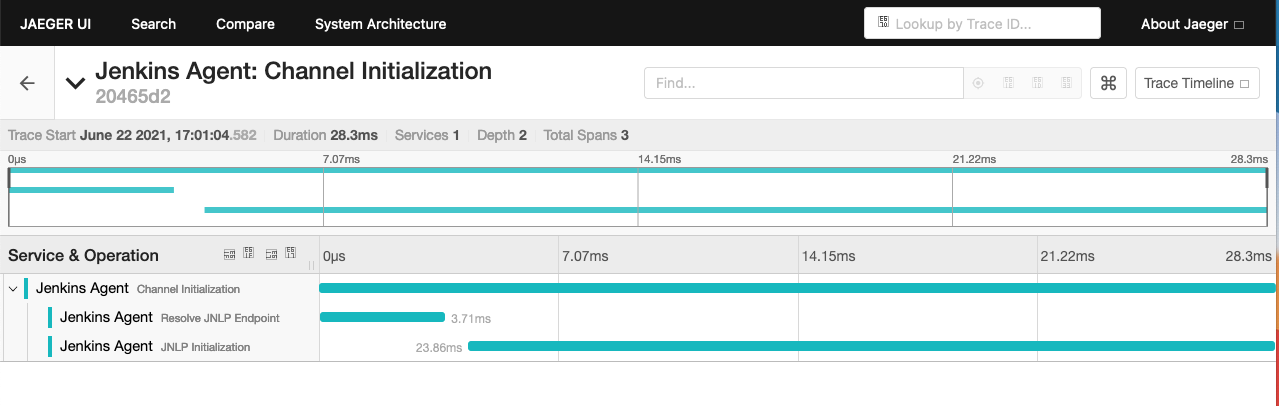This screenshot has width=1279, height=406.
Task: Click the column divider drag handle
Action: 311,265
